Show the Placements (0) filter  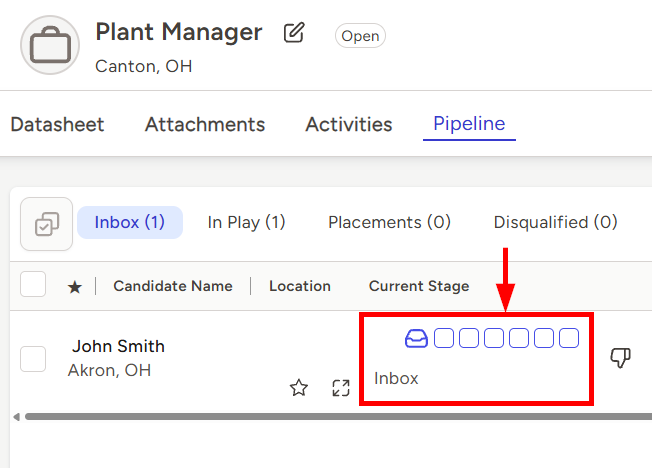[389, 222]
